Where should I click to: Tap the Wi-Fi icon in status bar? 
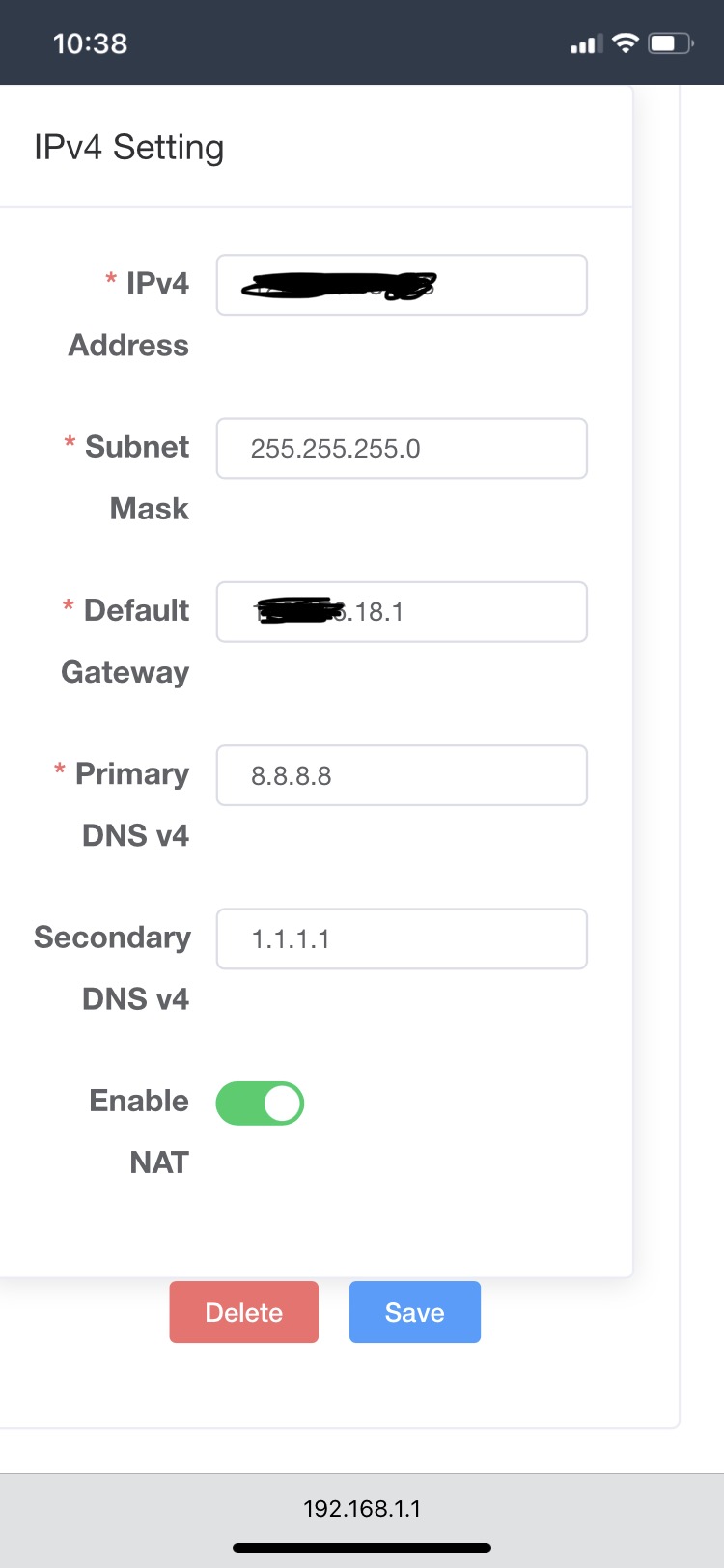[x=626, y=43]
